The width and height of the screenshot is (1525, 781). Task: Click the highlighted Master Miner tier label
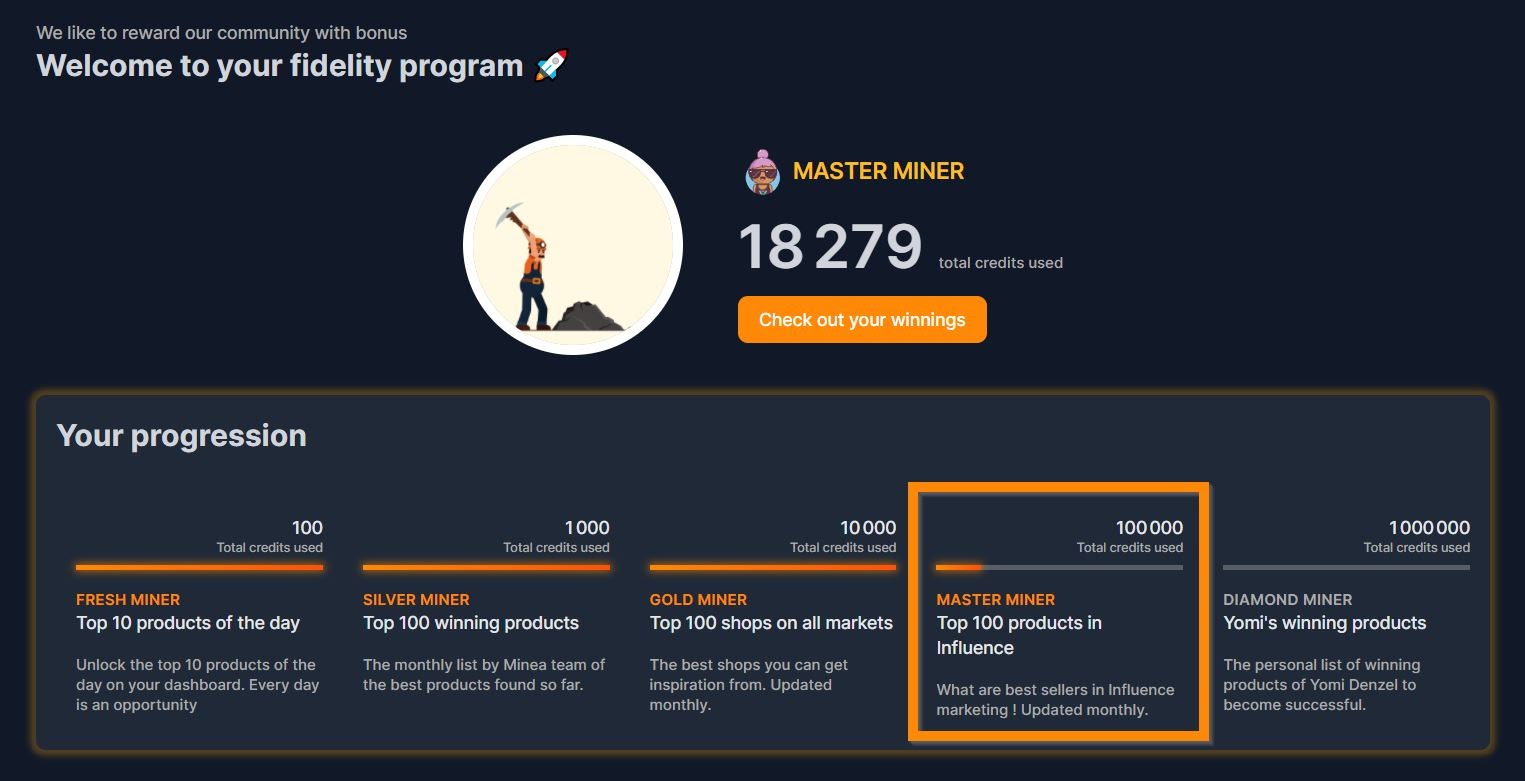[996, 600]
